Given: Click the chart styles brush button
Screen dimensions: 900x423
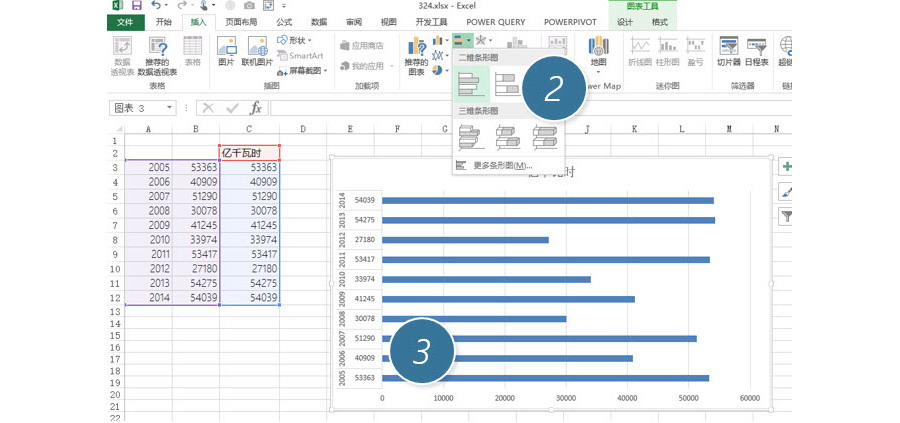Looking at the screenshot, I should coord(786,191).
